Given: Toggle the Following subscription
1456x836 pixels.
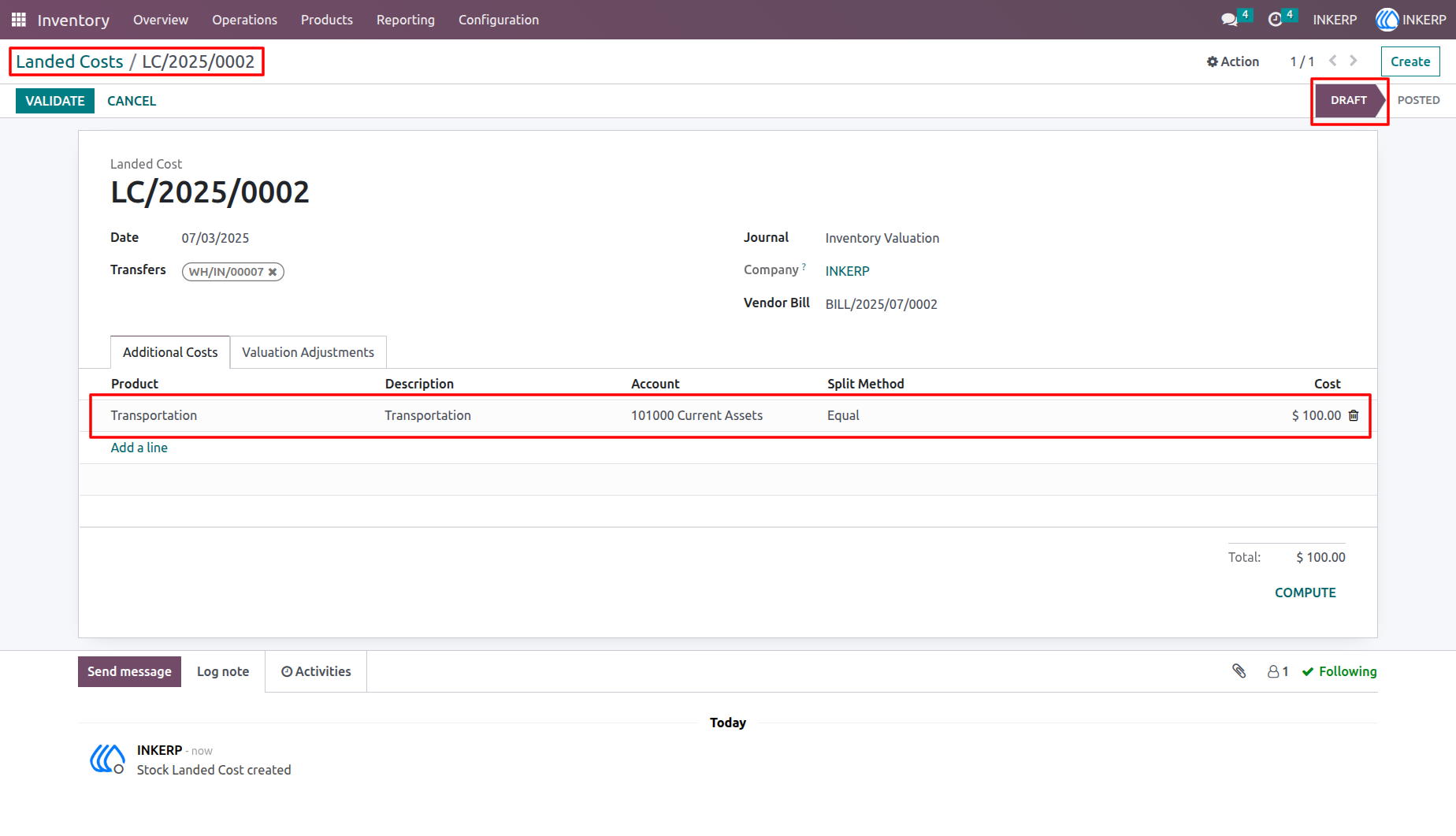Looking at the screenshot, I should coord(1339,671).
